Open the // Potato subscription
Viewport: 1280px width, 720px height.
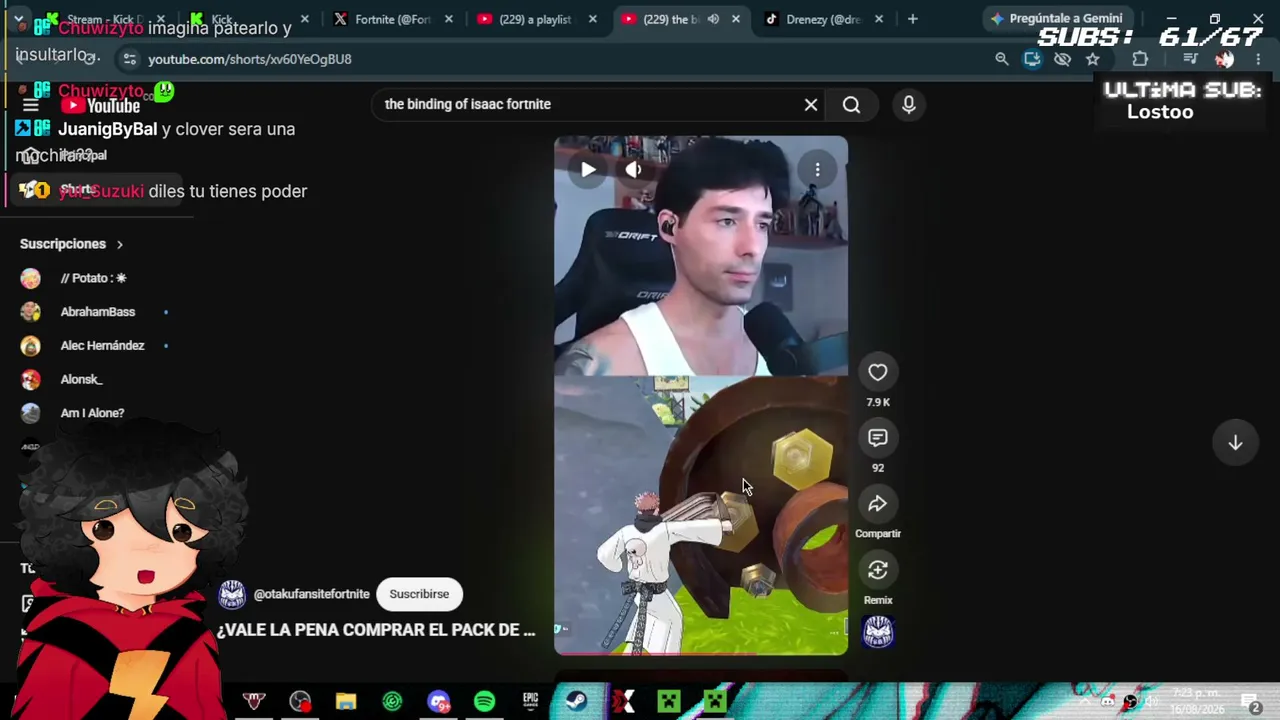(93, 278)
